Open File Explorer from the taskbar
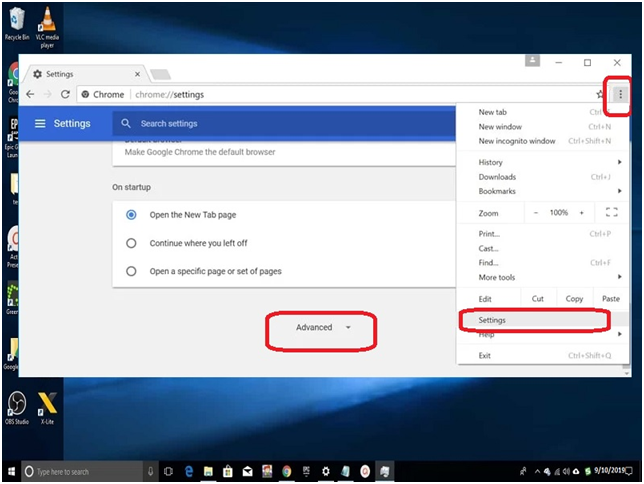Image resolution: width=644 pixels, height=484 pixels. (x=208, y=471)
